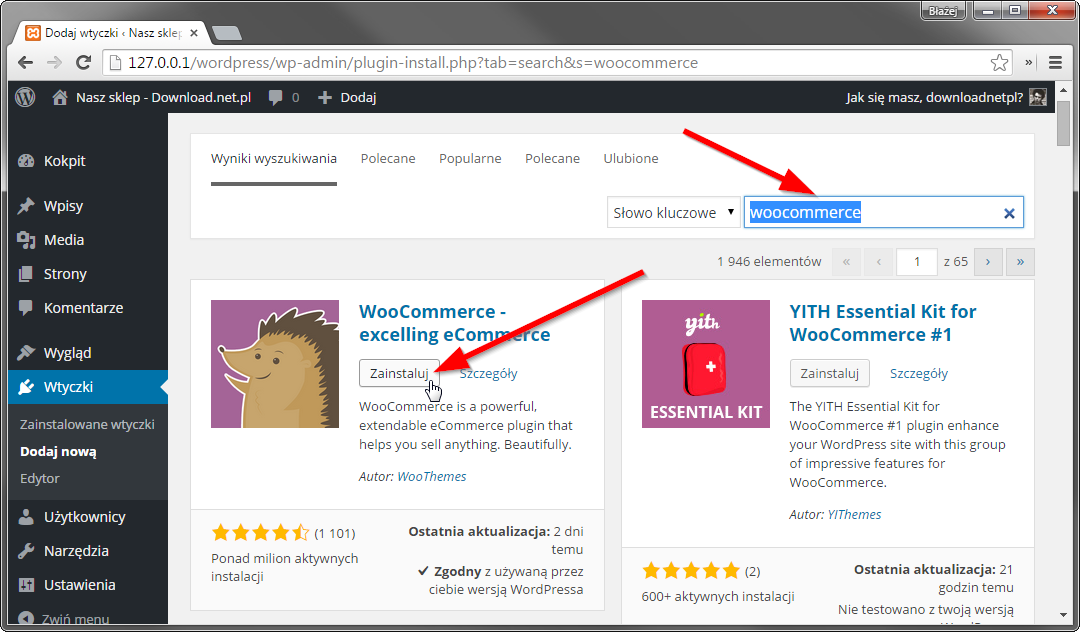Click the Użytkownicy person icon
The width and height of the screenshot is (1080, 632).
[x=26, y=517]
